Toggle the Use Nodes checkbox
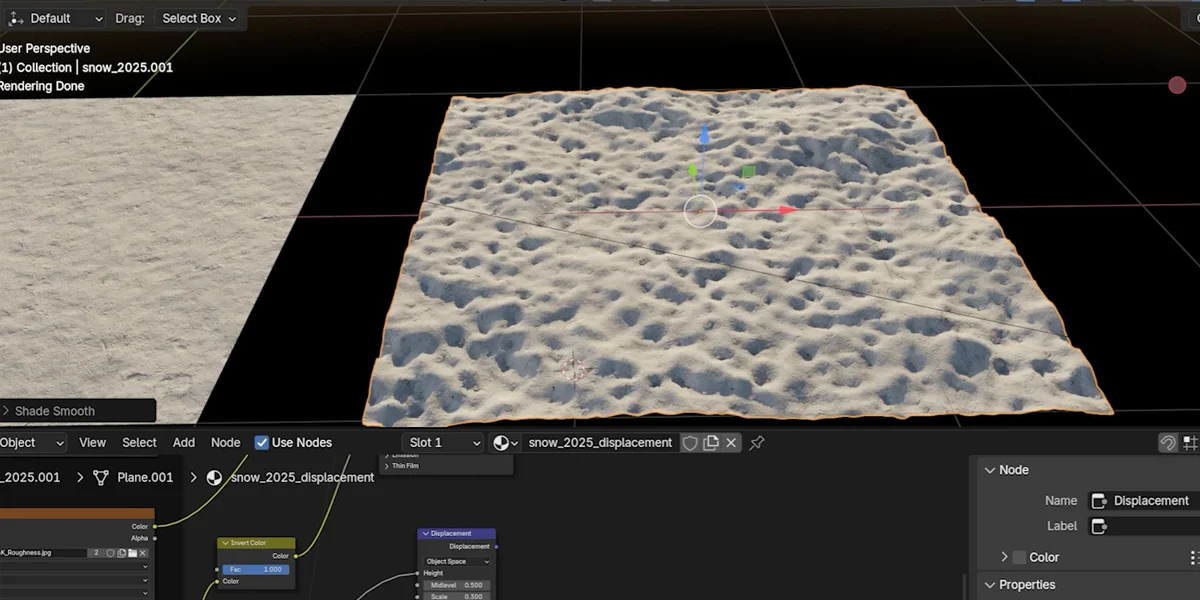The width and height of the screenshot is (1200, 600). pyautogui.click(x=261, y=442)
